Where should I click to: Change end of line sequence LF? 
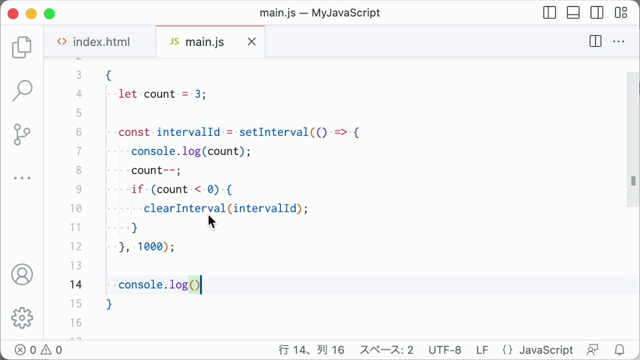point(482,350)
